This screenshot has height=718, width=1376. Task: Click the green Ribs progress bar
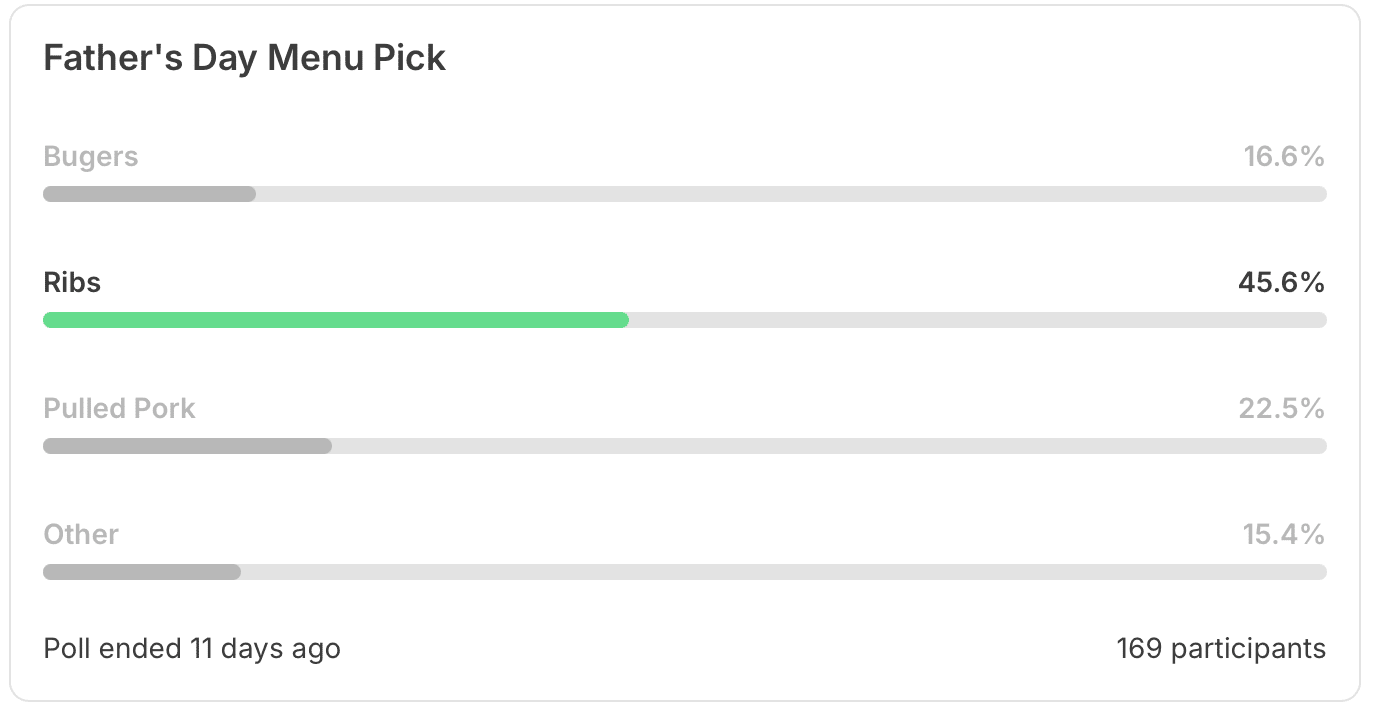tap(336, 320)
